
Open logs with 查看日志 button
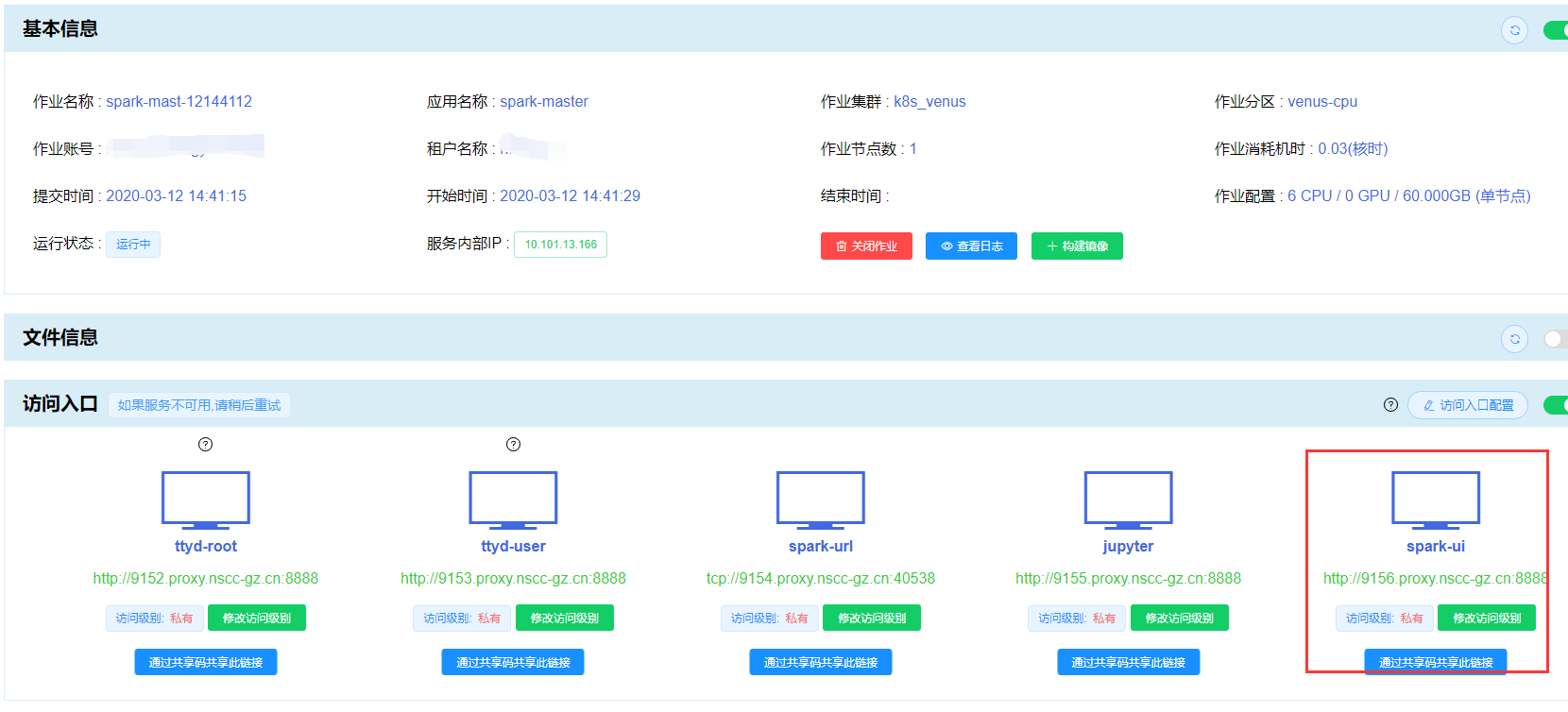971,246
